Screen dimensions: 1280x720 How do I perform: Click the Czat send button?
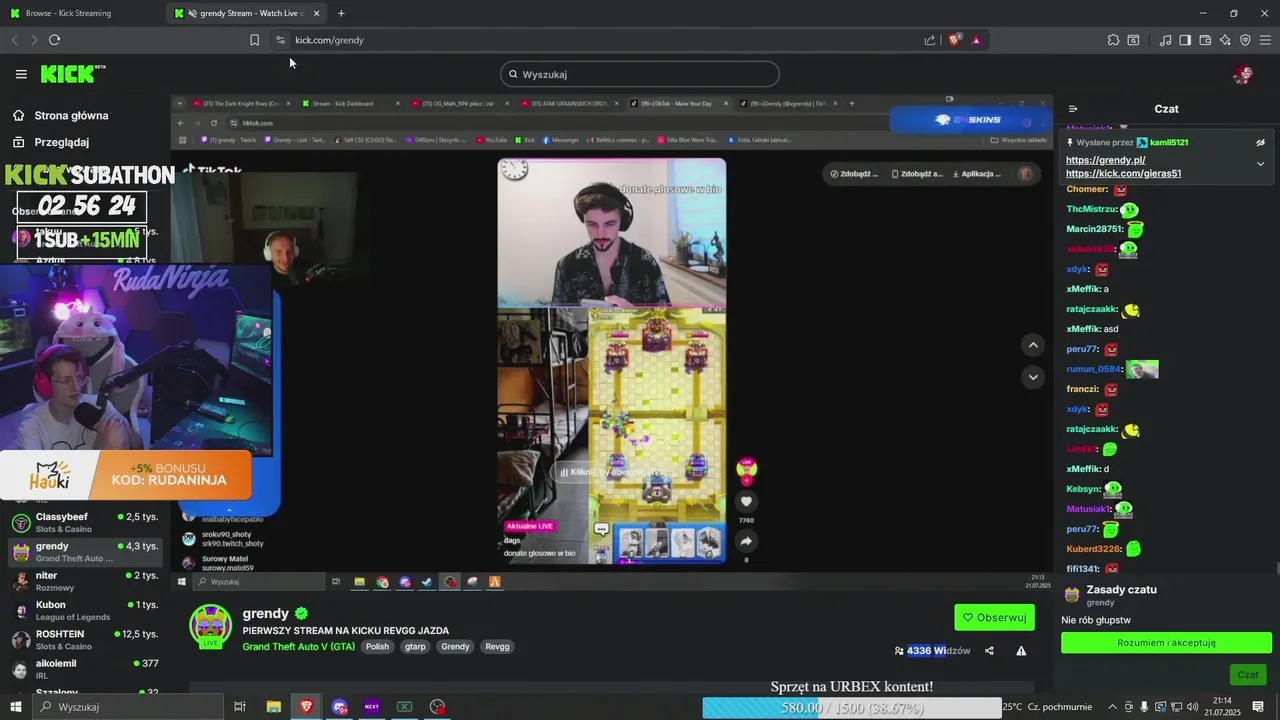(1248, 674)
